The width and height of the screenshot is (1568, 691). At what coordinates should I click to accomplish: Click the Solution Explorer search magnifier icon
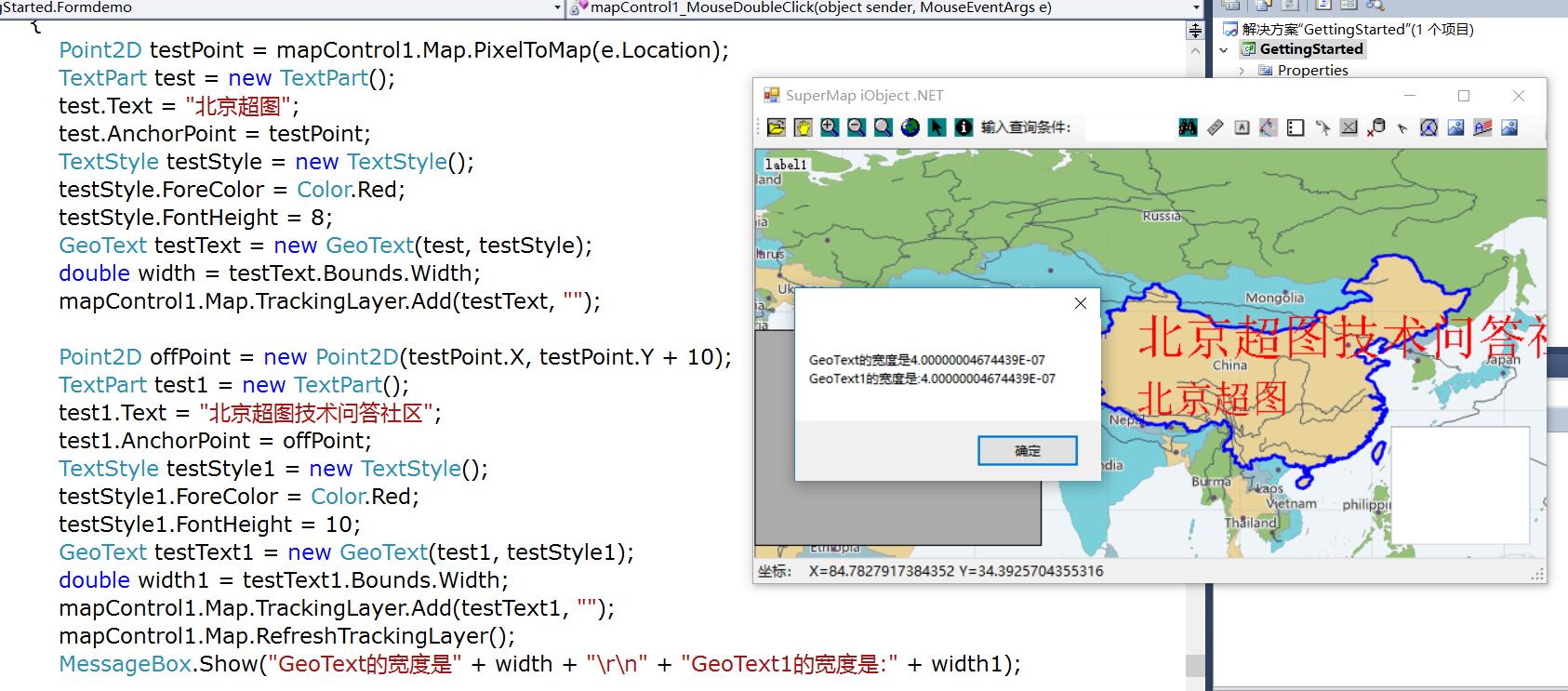[1375, 5]
